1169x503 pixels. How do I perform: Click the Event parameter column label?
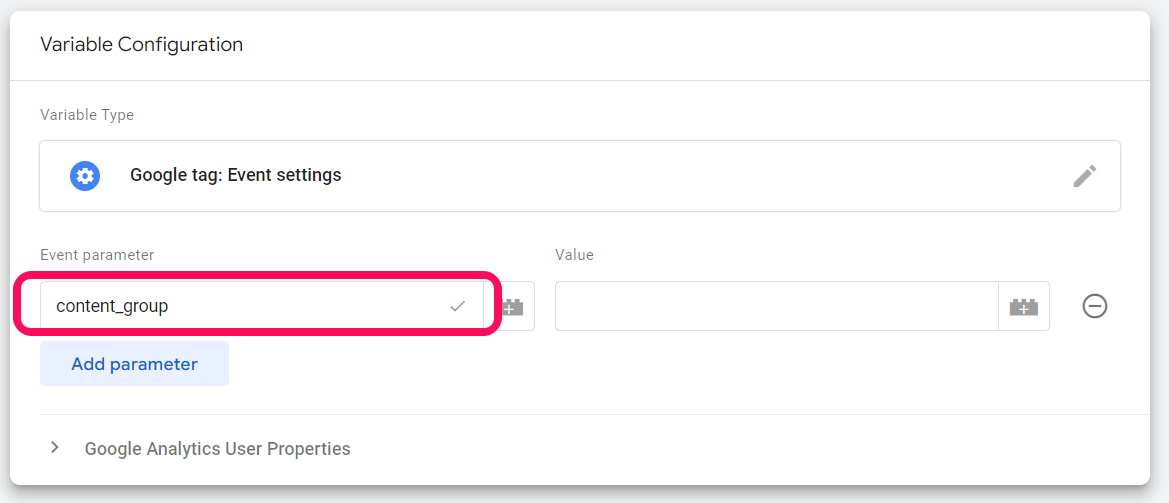(x=97, y=255)
